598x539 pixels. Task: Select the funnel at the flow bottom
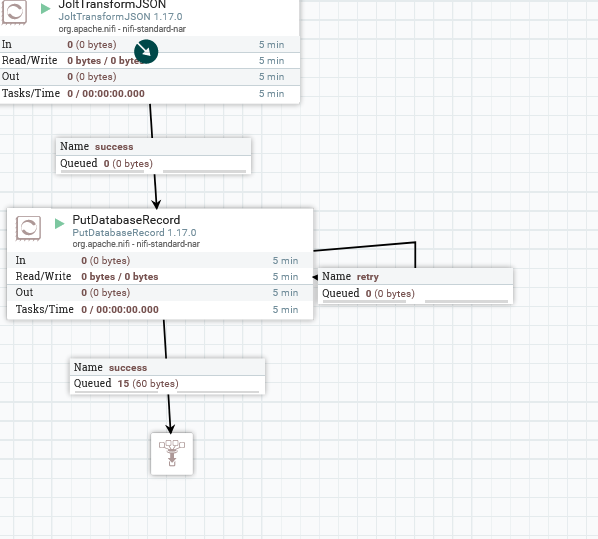tap(172, 454)
